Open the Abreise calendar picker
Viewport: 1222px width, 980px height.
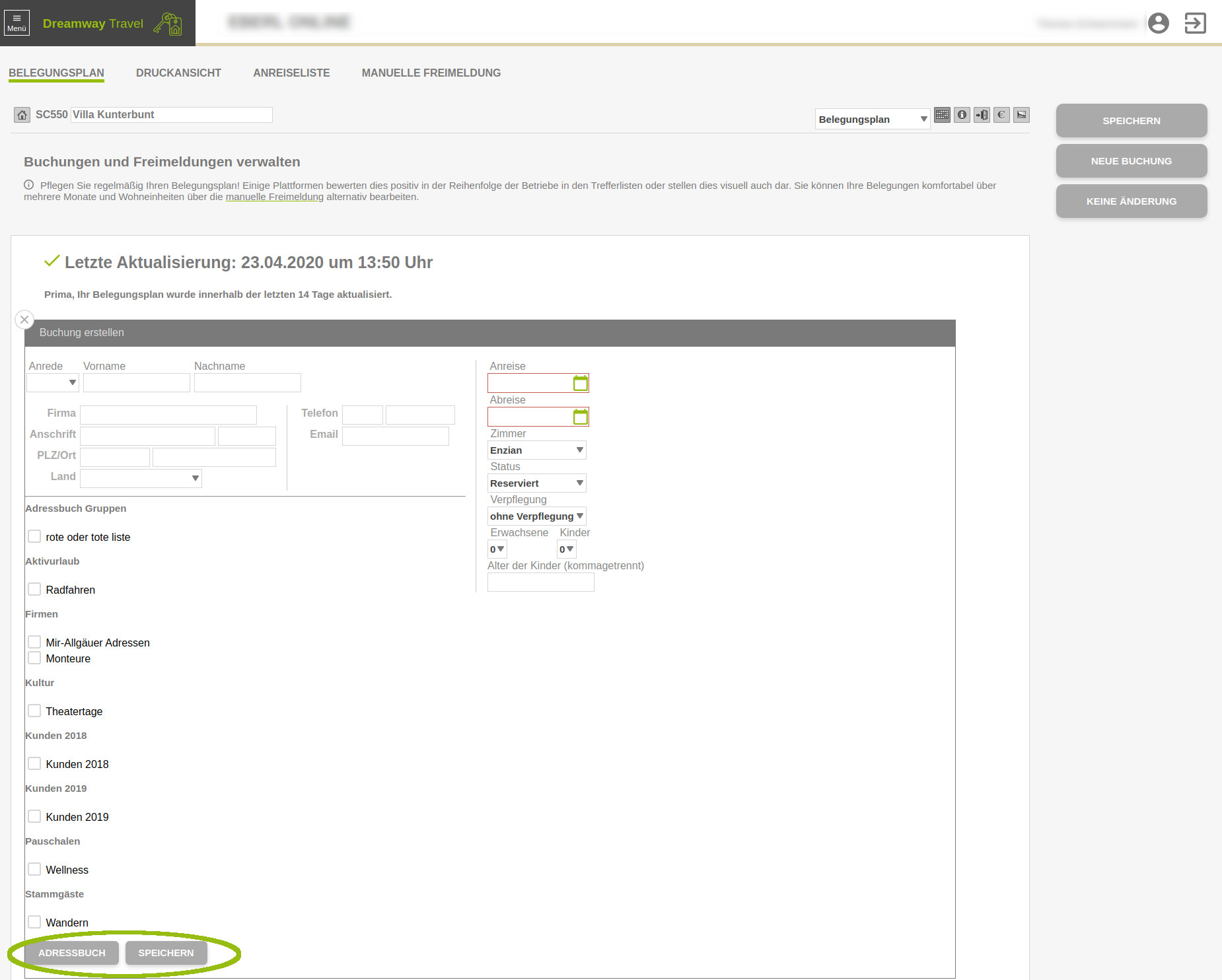[580, 417]
